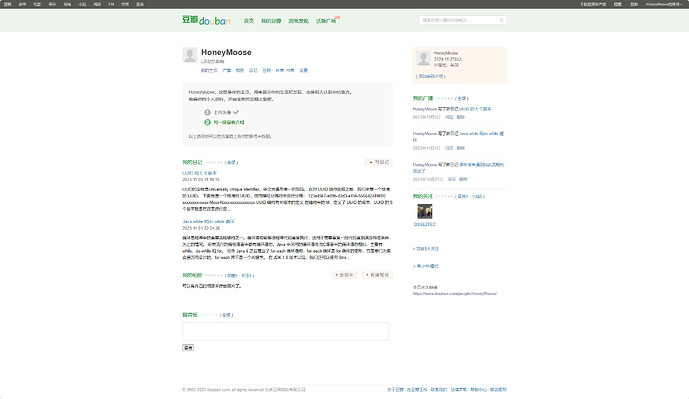
Task: Click HoneyMoose's large profile avatar
Action: tap(190, 55)
